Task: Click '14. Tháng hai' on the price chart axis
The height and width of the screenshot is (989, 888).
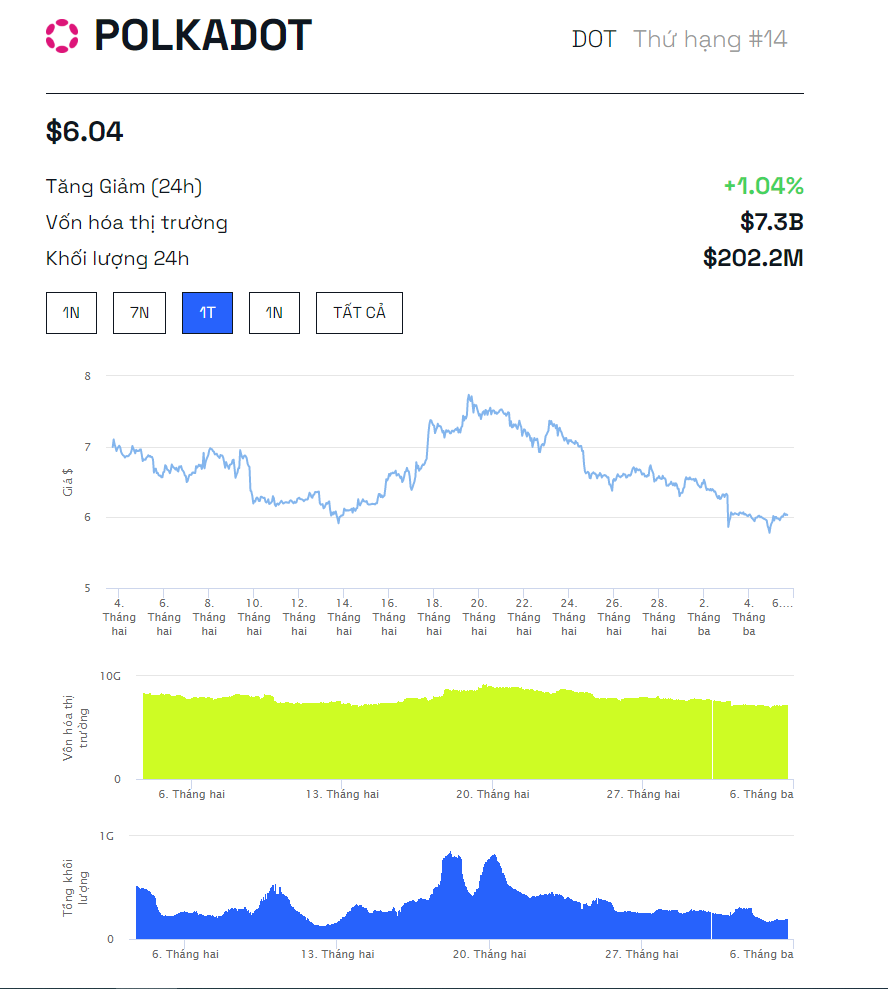Action: pyautogui.click(x=344, y=617)
